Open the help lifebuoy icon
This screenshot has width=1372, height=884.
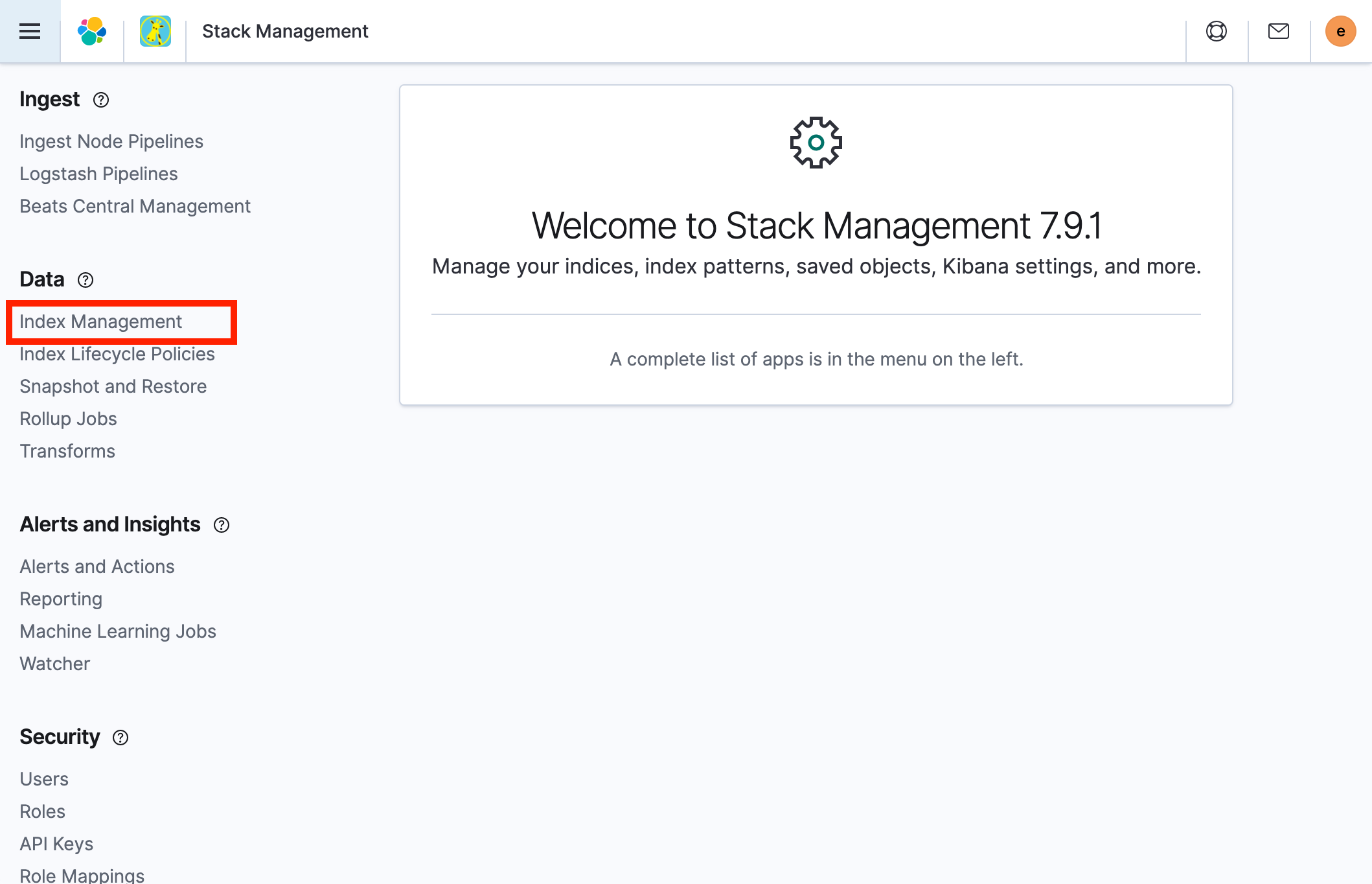tap(1217, 31)
